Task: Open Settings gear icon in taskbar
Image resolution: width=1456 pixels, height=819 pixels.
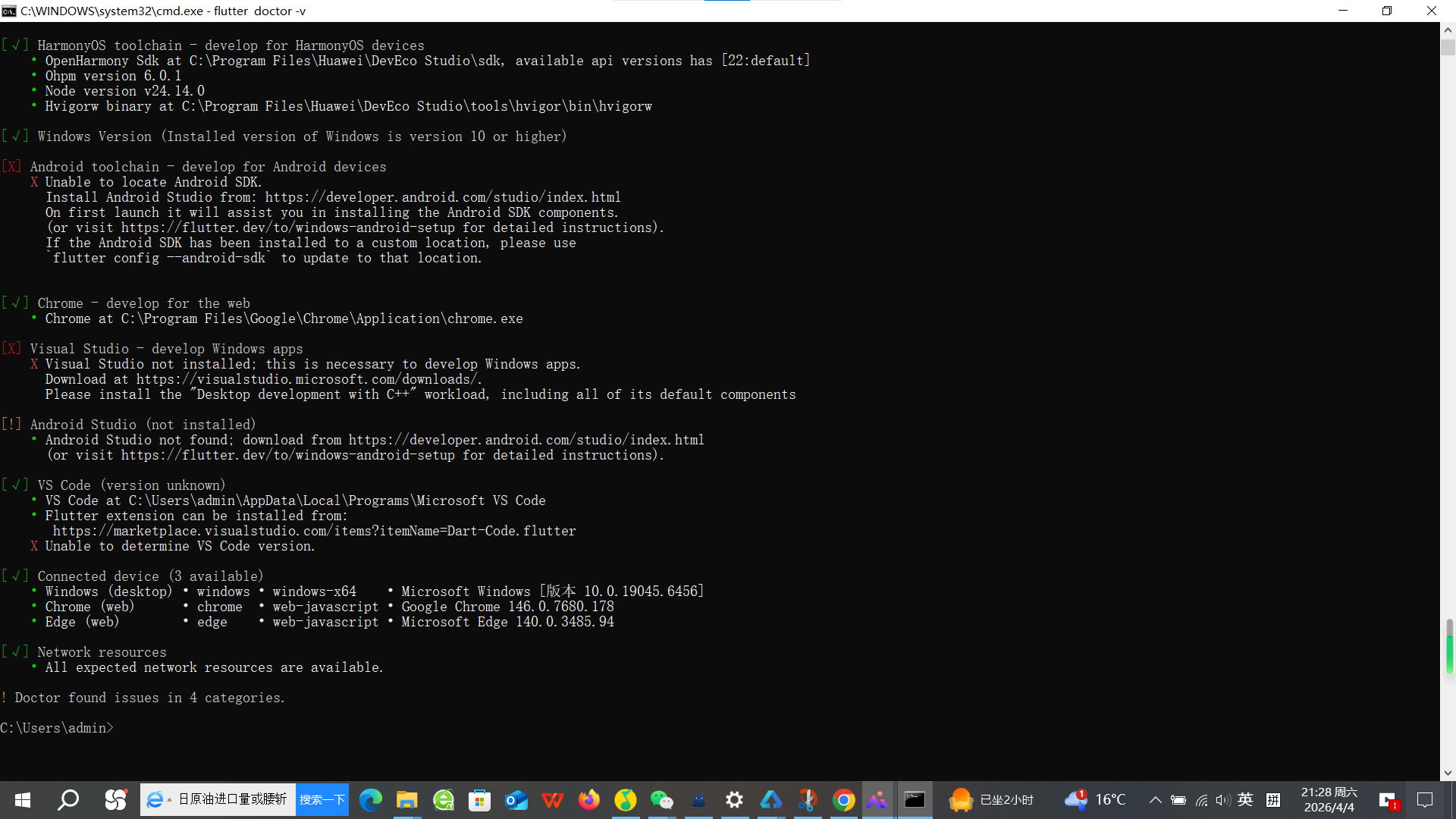Action: pos(734,800)
